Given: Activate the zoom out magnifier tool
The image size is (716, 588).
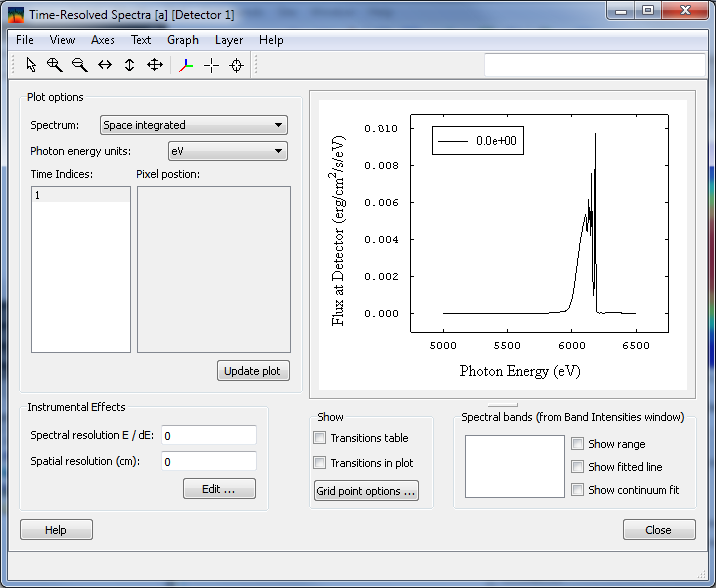Looking at the screenshot, I should (79, 65).
